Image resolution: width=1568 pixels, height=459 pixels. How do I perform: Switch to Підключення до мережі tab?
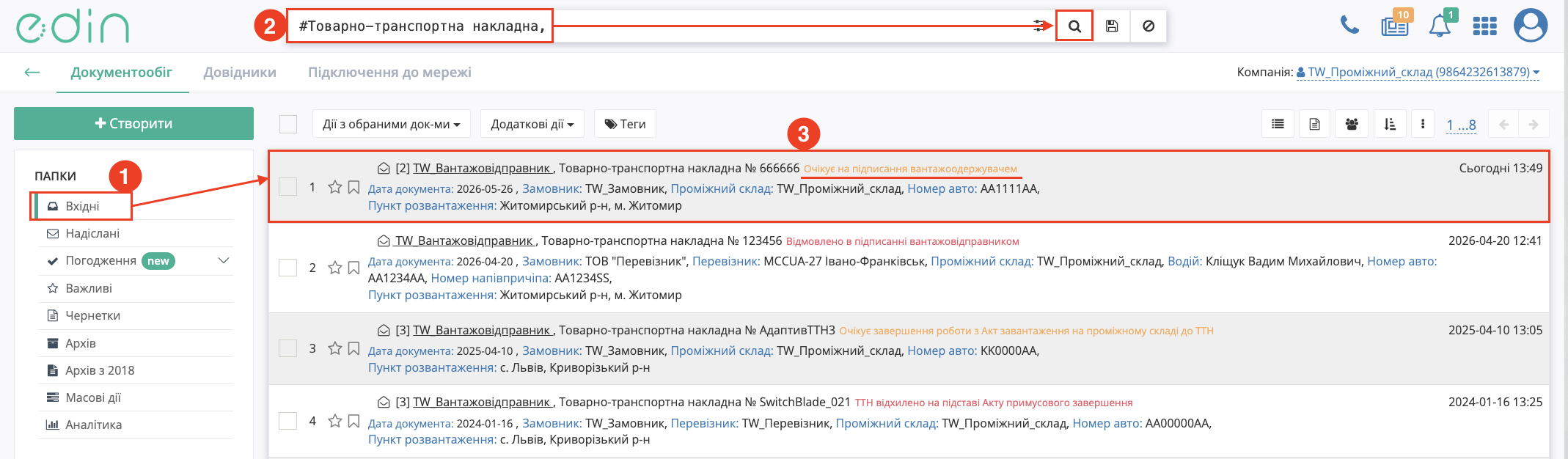click(389, 72)
